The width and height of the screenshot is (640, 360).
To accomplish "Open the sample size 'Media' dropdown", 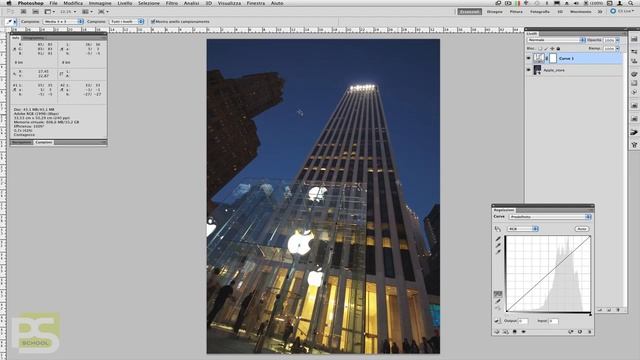I will pyautogui.click(x=63, y=21).
